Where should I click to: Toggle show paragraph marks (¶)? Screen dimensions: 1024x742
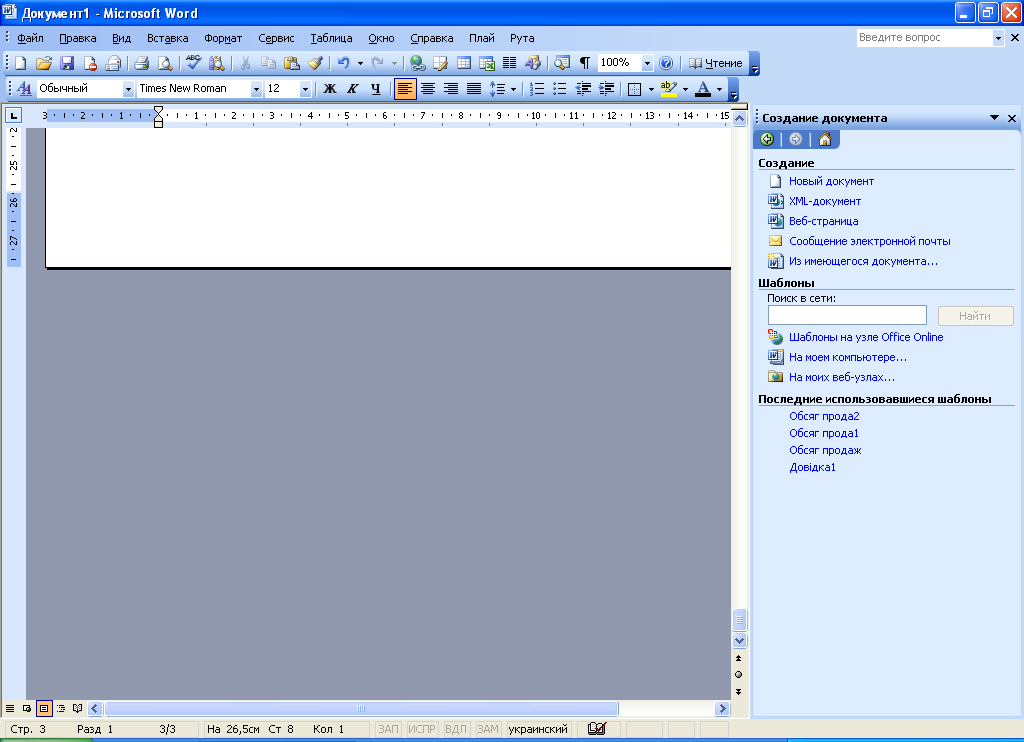coord(585,63)
